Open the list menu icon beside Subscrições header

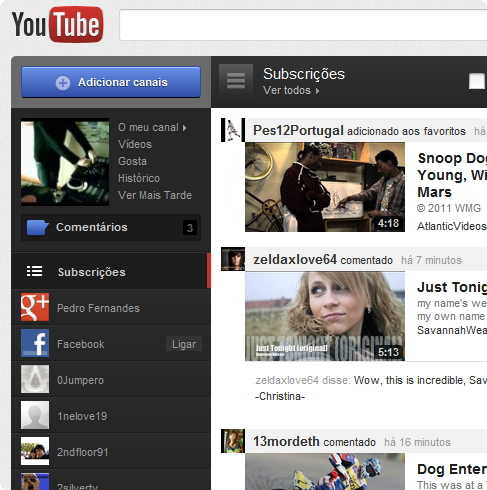236,81
